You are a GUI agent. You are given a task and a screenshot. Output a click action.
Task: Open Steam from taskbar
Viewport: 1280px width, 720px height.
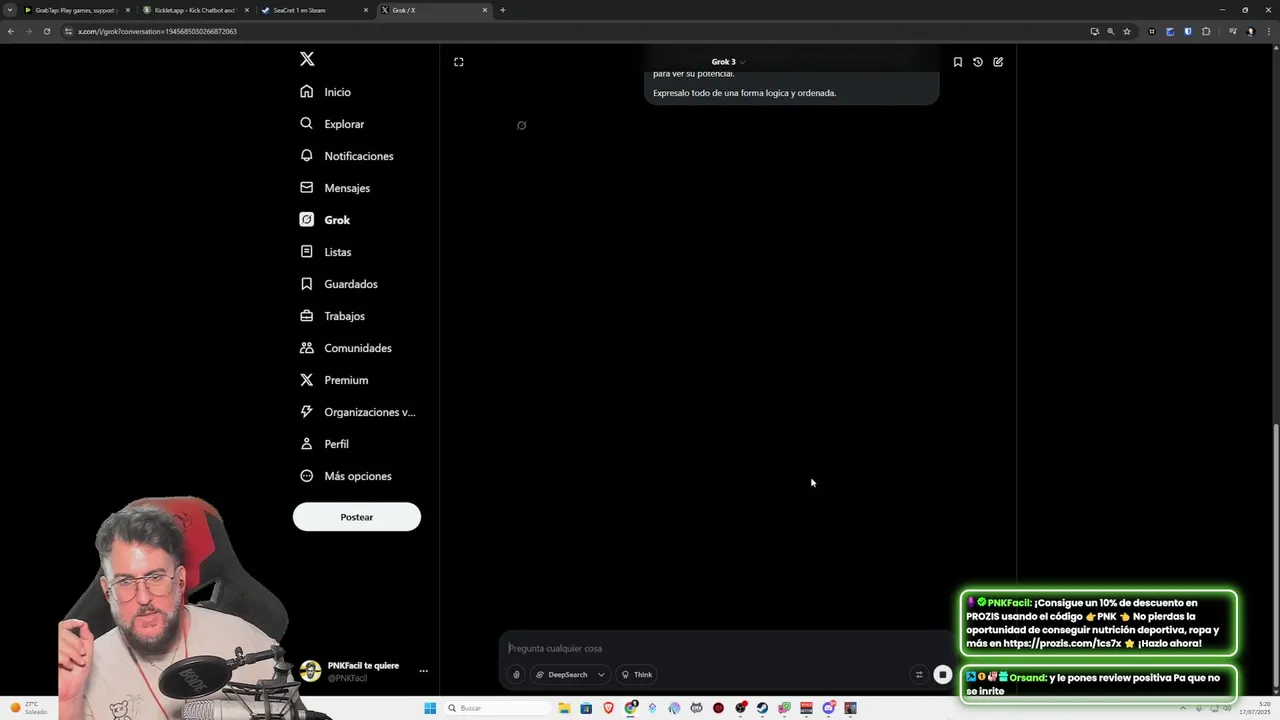tap(762, 708)
